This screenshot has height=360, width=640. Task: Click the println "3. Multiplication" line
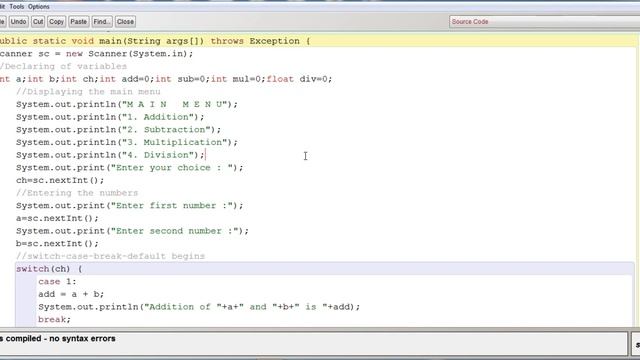pyautogui.click(x=127, y=142)
